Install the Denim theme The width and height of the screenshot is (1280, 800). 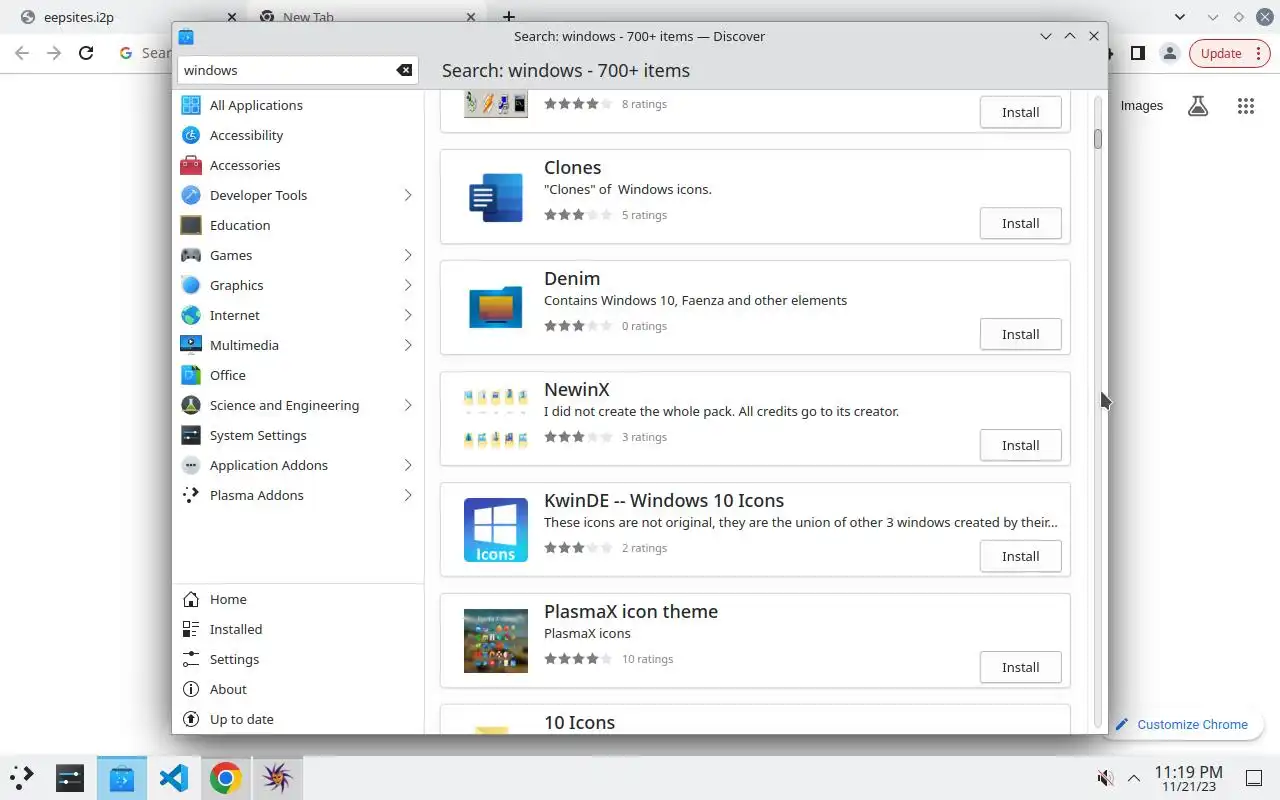coord(1020,334)
